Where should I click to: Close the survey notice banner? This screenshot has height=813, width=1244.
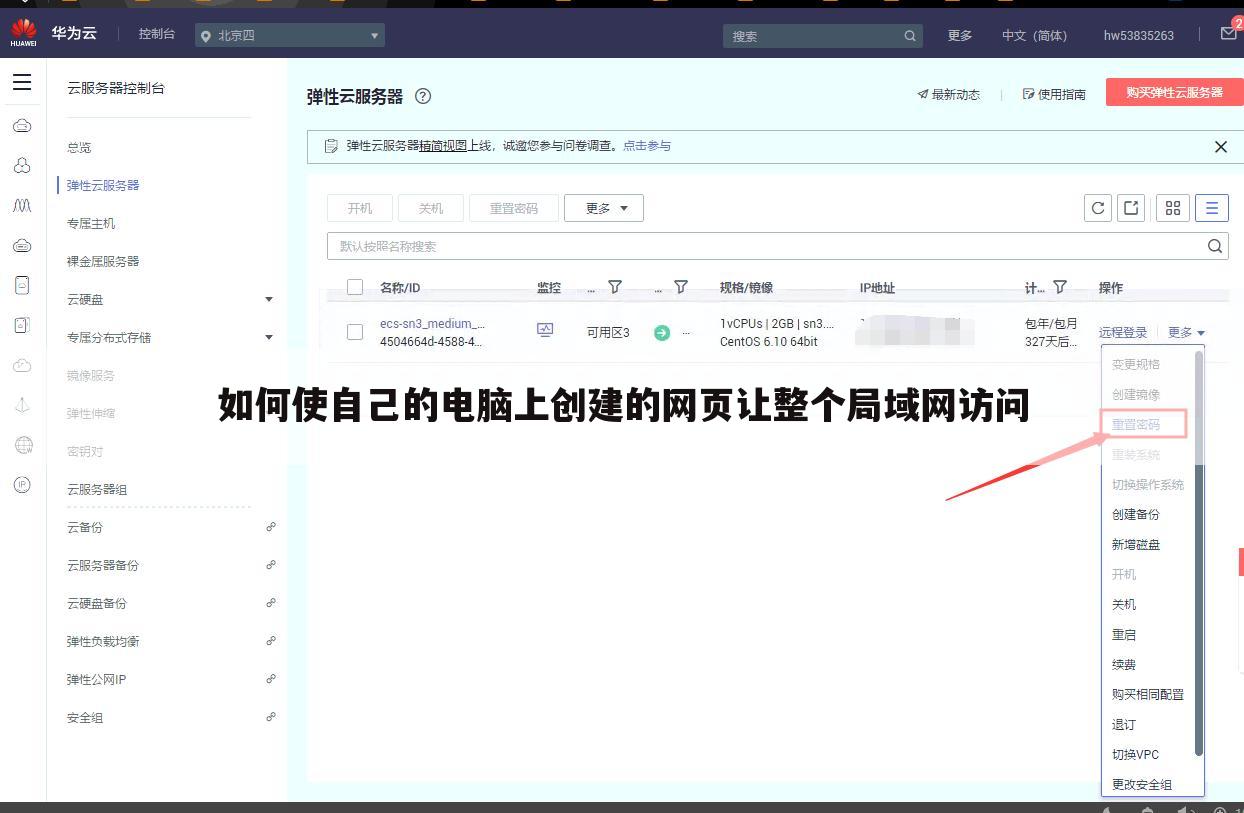tap(1221, 147)
